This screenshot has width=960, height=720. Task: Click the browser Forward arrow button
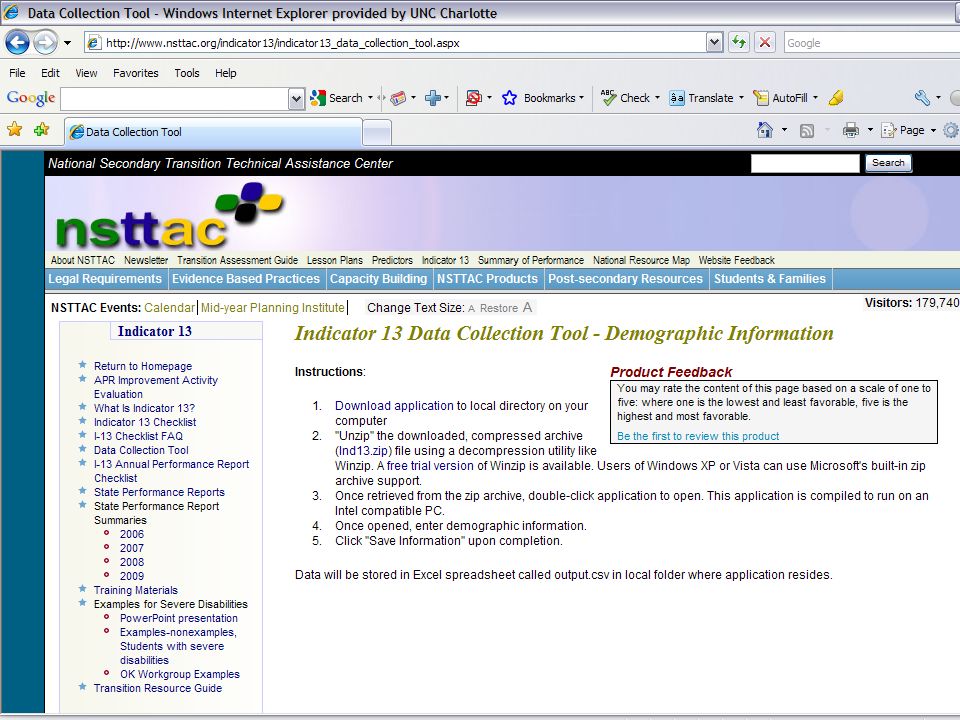click(45, 42)
